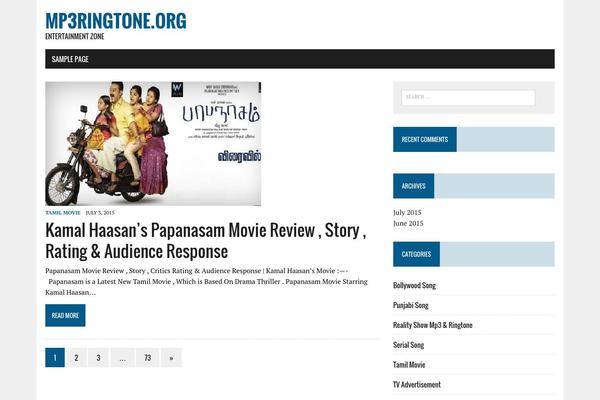Click the Entertainment Zone tagline

point(75,36)
